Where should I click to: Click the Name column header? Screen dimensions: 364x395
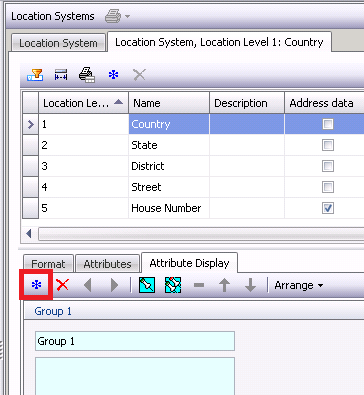click(x=169, y=103)
